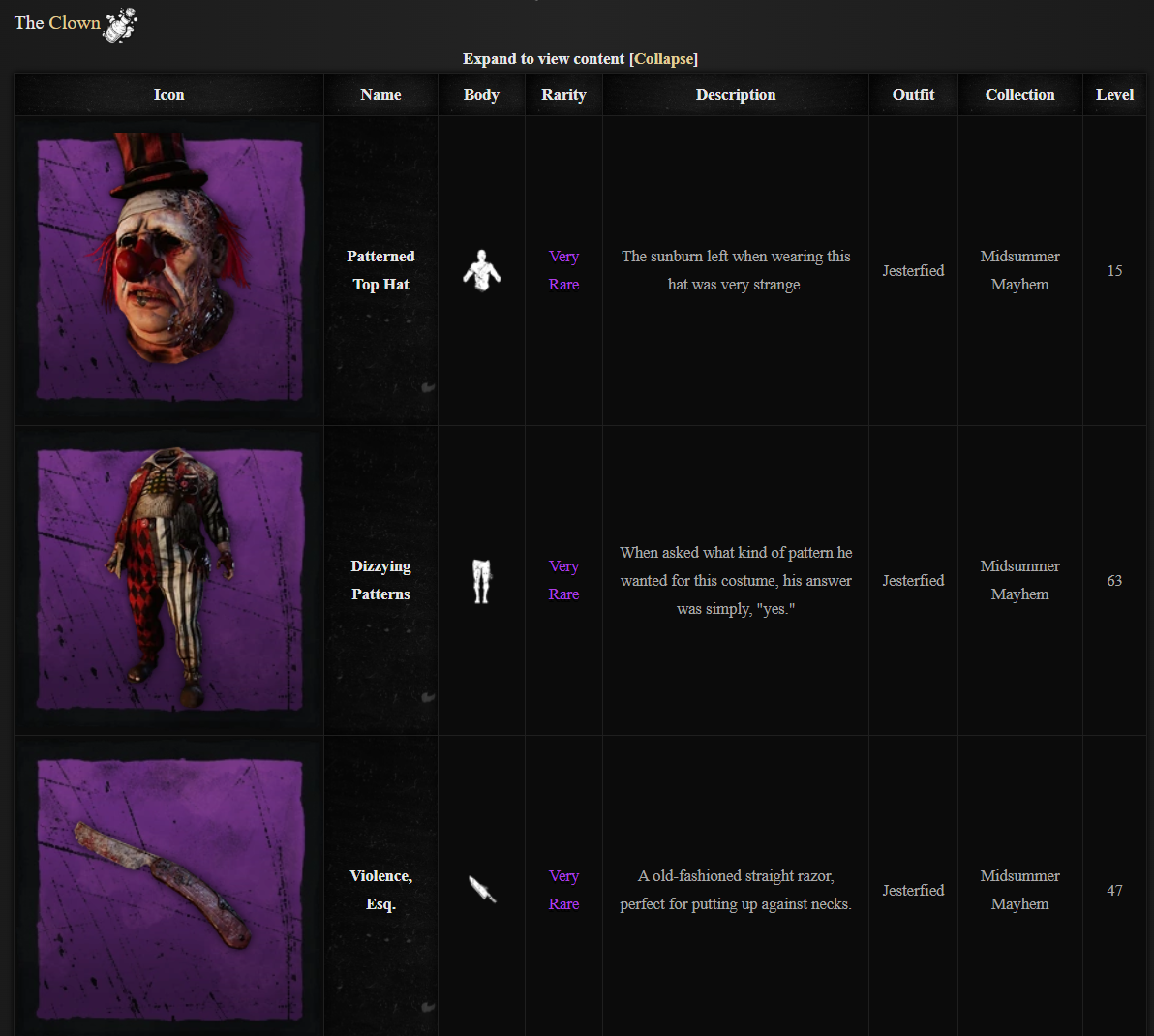The height and width of the screenshot is (1036, 1154).
Task: Click the Icon column header
Action: click(169, 95)
